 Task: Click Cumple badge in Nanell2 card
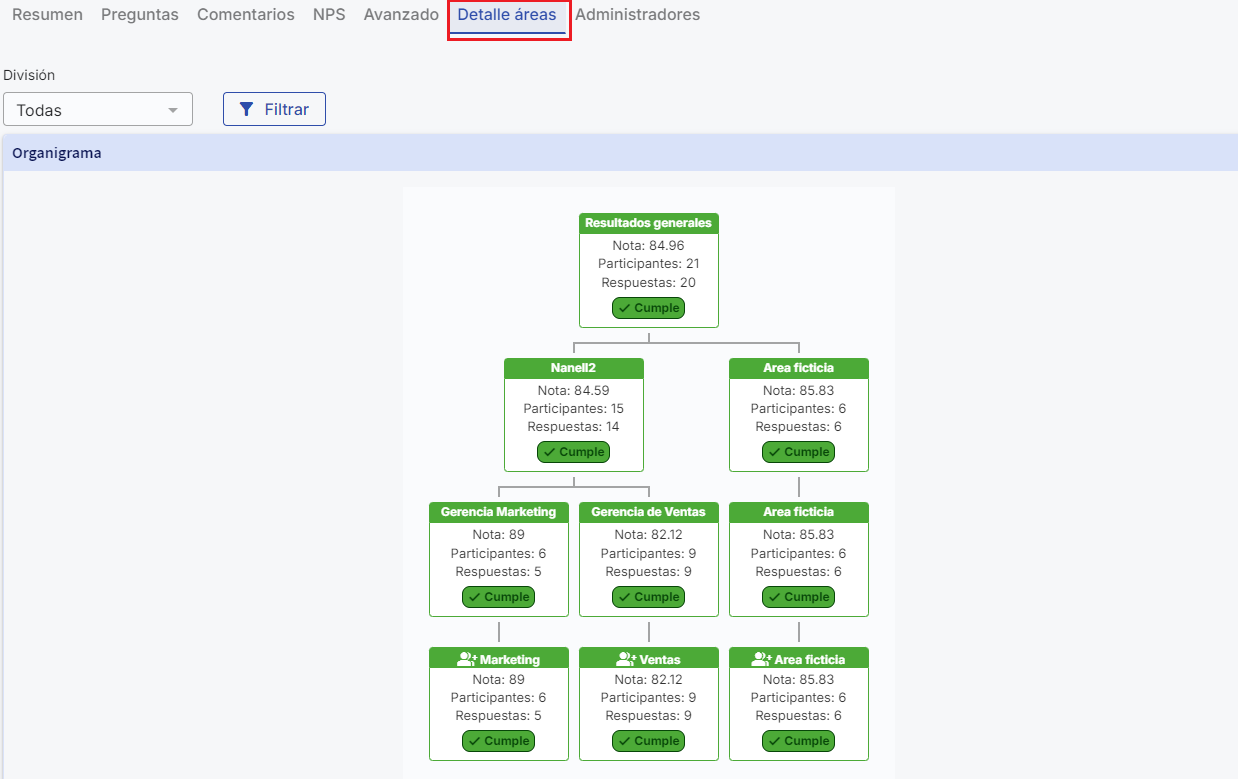coord(573,452)
